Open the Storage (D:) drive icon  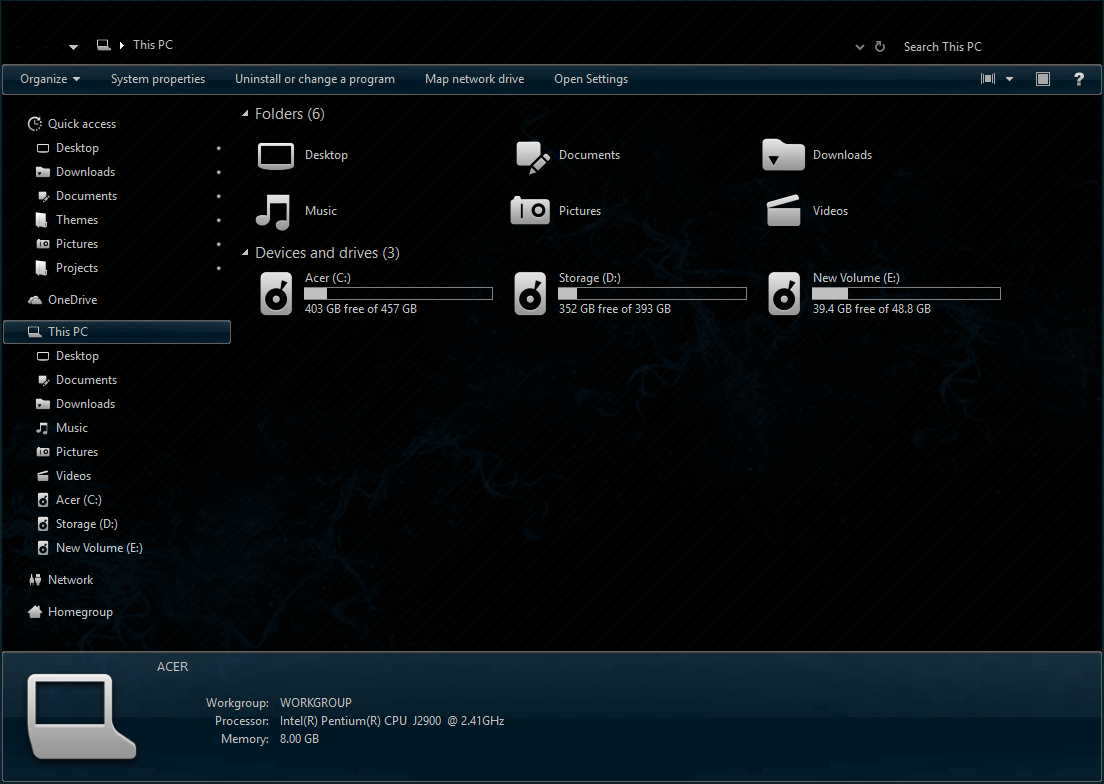tap(530, 294)
